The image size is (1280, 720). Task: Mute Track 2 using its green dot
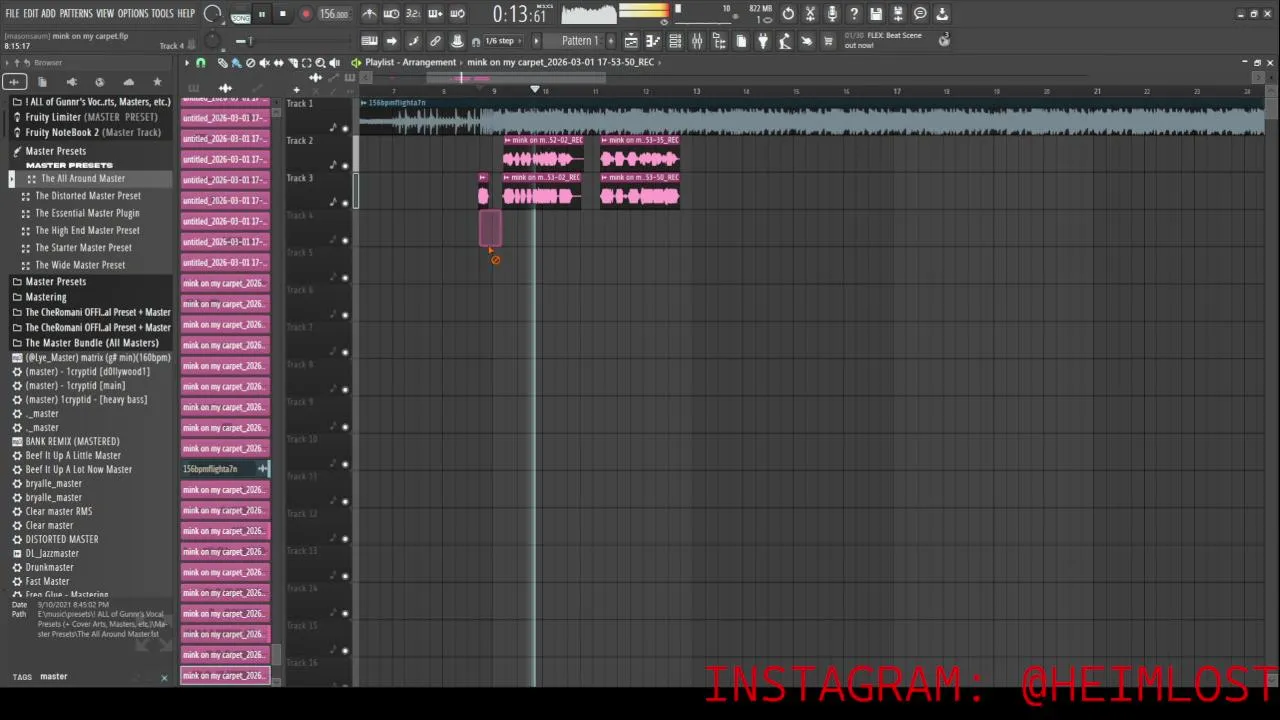[x=346, y=165]
